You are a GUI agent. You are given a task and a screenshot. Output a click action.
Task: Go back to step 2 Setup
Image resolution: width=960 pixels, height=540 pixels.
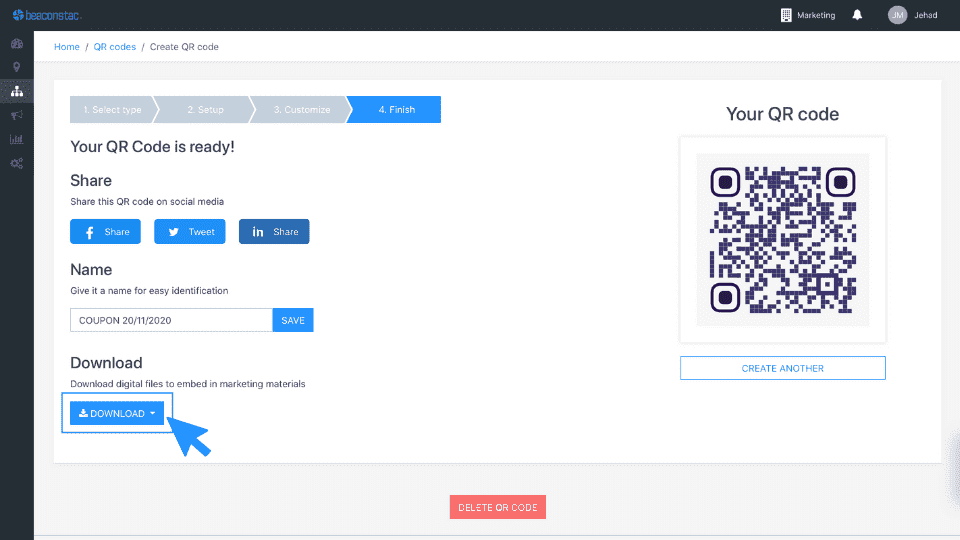click(x=206, y=110)
